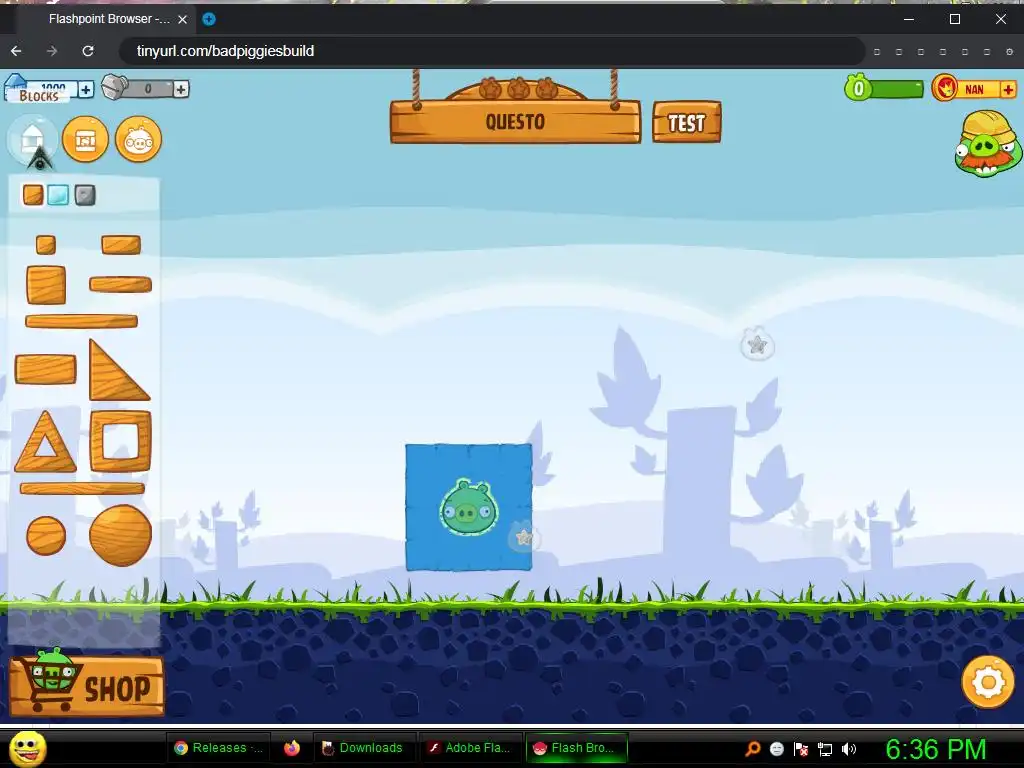Click the bolt counter icon
The height and width of the screenshot is (768, 1024).
click(x=114, y=87)
